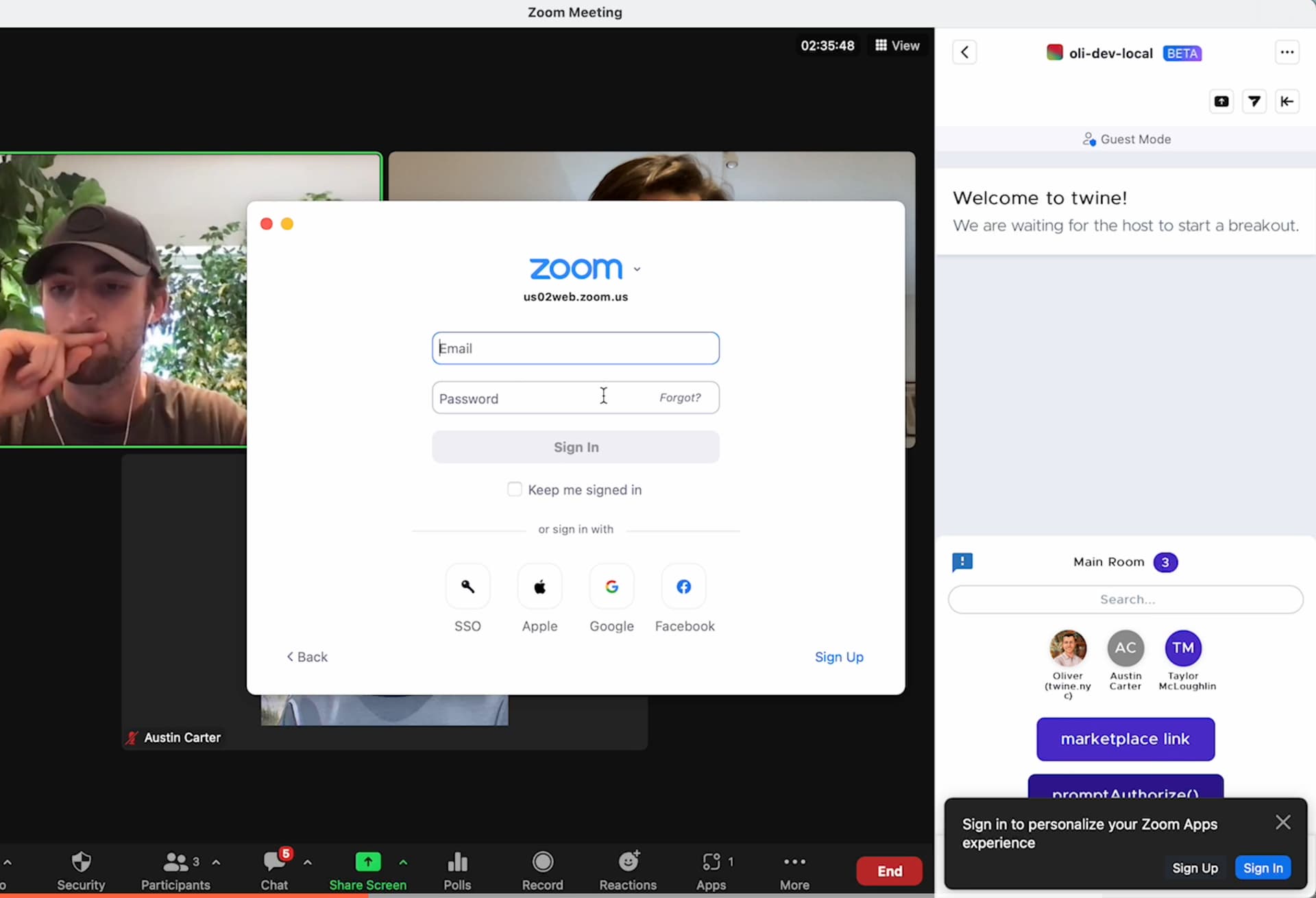Open the Apps icon in toolbar
1316x898 pixels.
[711, 862]
